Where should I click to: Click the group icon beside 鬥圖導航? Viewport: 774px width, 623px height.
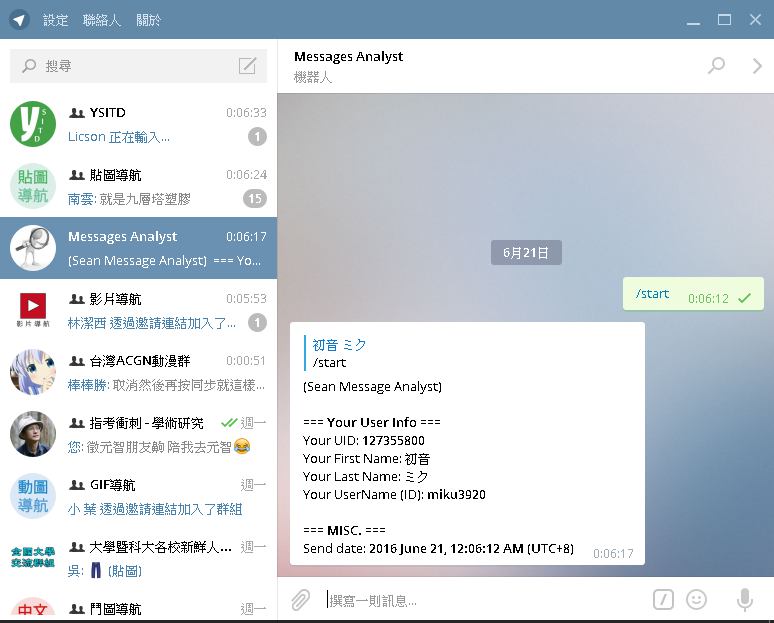click(x=77, y=609)
